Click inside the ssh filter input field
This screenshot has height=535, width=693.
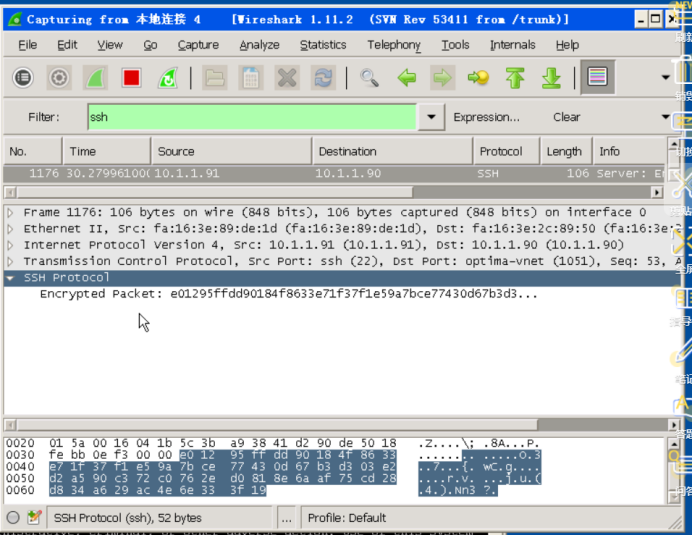(x=252, y=117)
